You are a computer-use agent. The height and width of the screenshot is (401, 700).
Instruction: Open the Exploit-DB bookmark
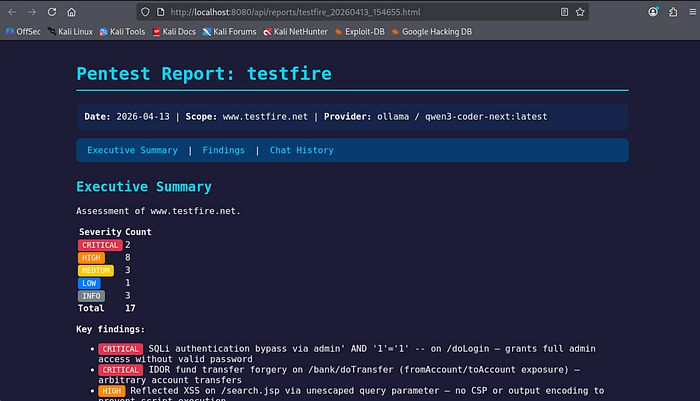coord(359,32)
